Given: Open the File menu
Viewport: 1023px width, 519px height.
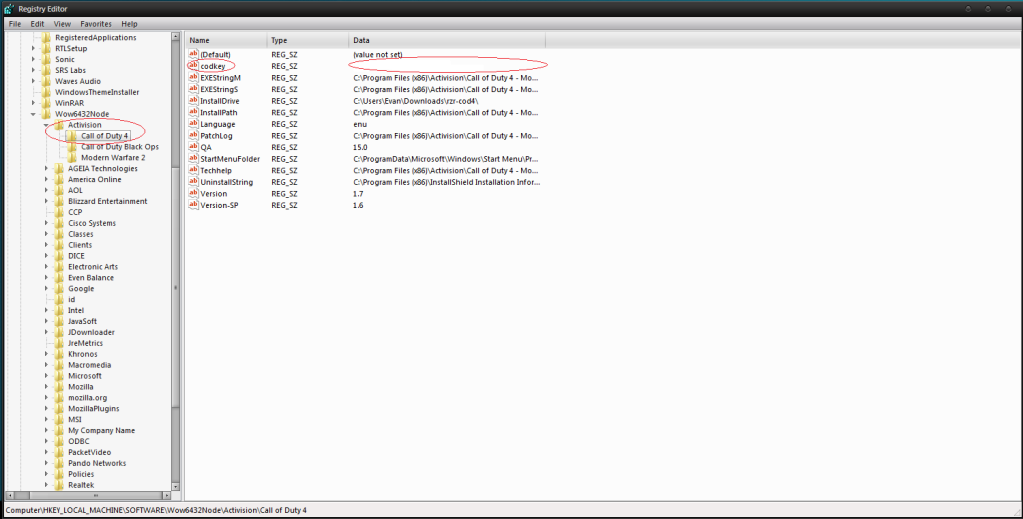Looking at the screenshot, I should 14,24.
